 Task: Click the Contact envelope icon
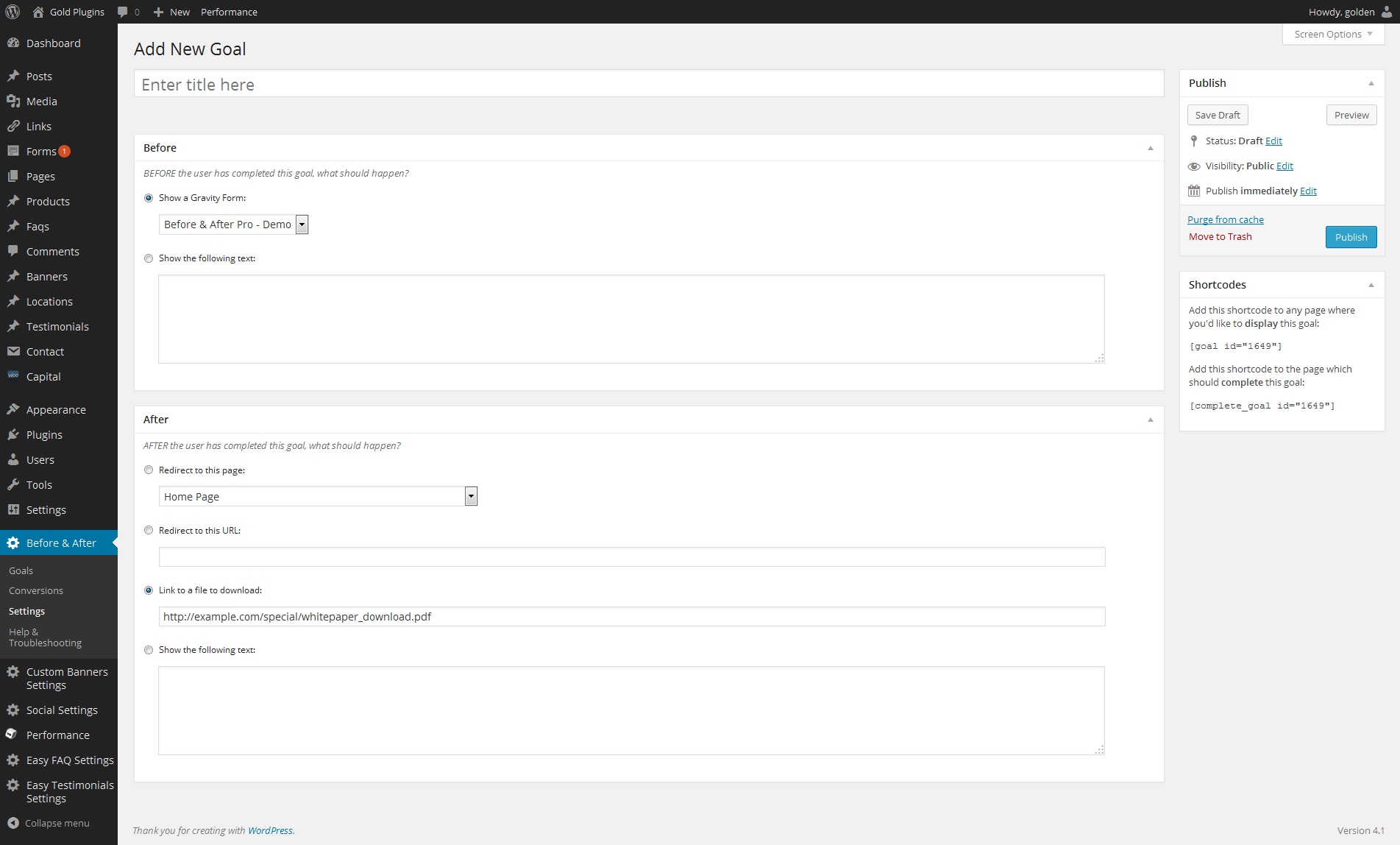13,352
